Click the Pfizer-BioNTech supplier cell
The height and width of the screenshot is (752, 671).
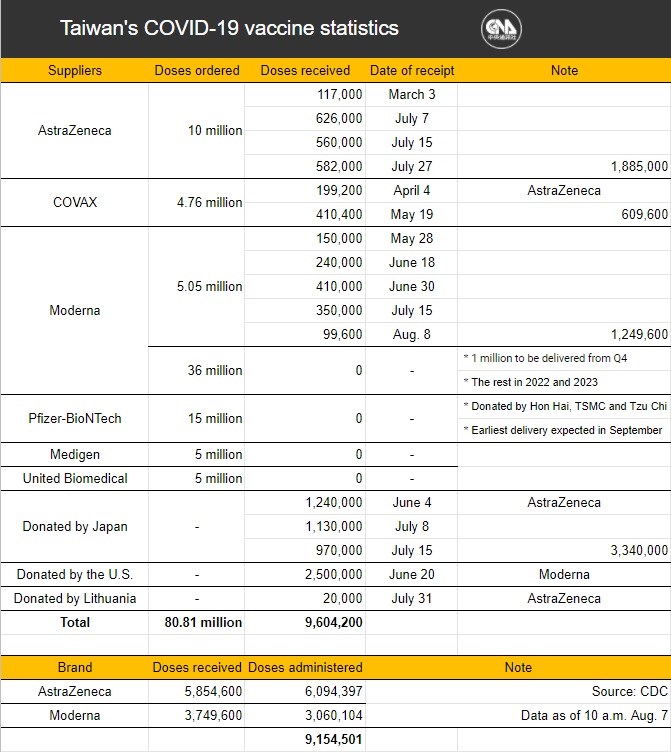(x=75, y=418)
